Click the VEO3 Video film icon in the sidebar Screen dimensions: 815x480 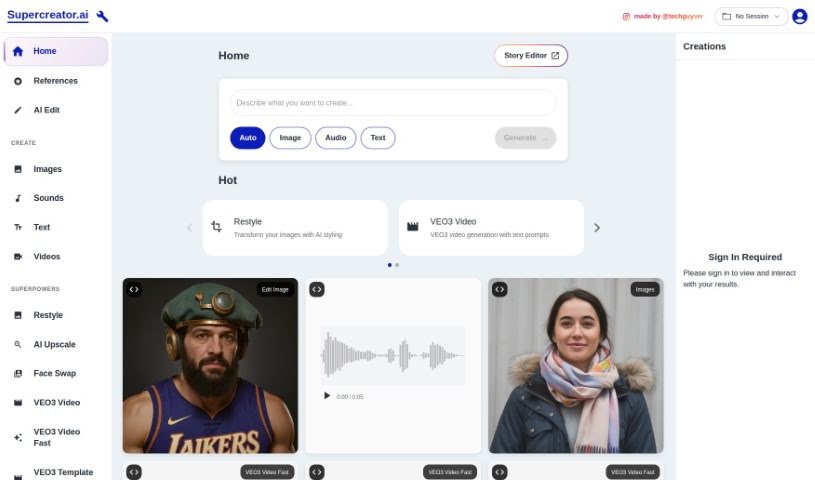[x=18, y=403]
